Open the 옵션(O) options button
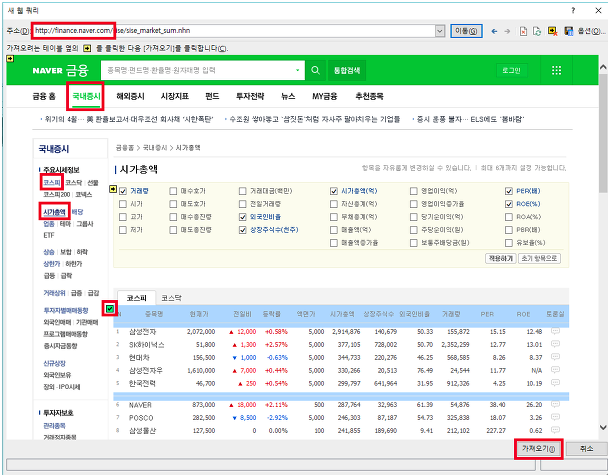610x476 pixels. pyautogui.click(x=591, y=31)
